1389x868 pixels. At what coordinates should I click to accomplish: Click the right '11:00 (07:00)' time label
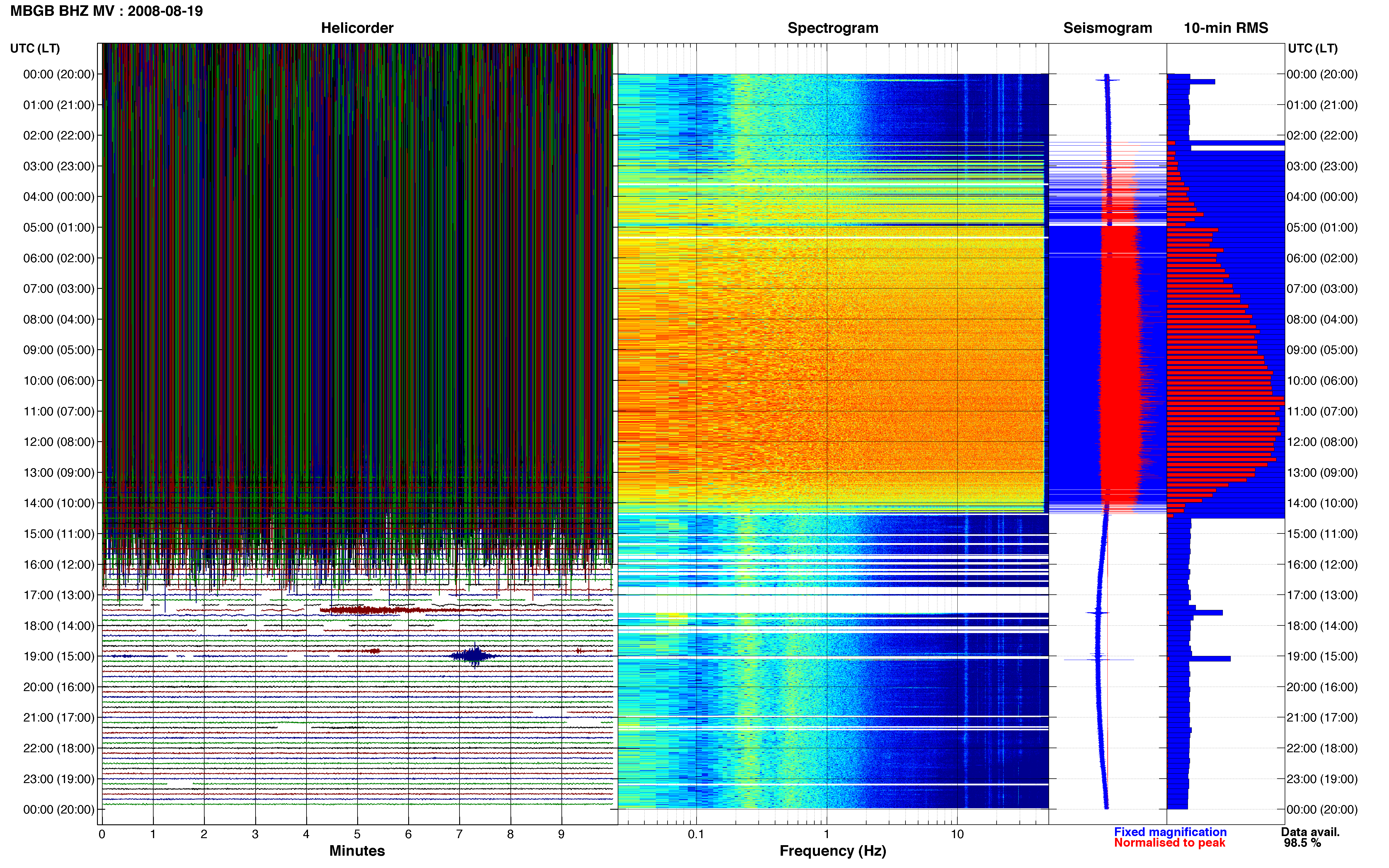pyautogui.click(x=1322, y=411)
